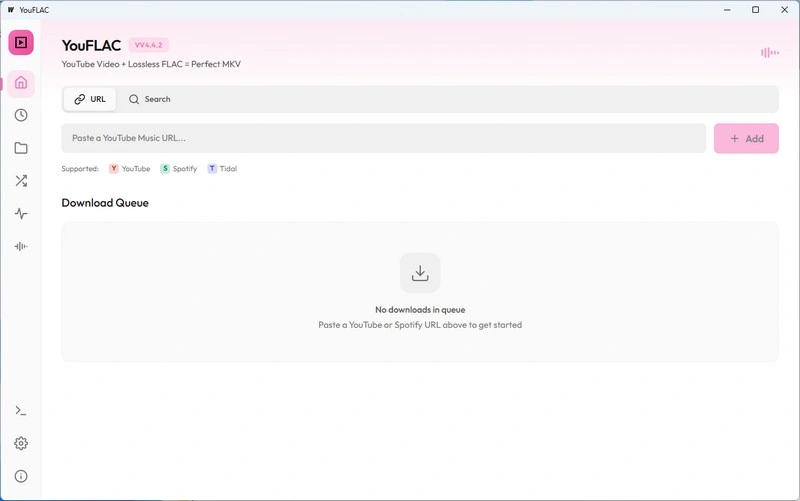Open settings gear in sidebar

tap(21, 443)
